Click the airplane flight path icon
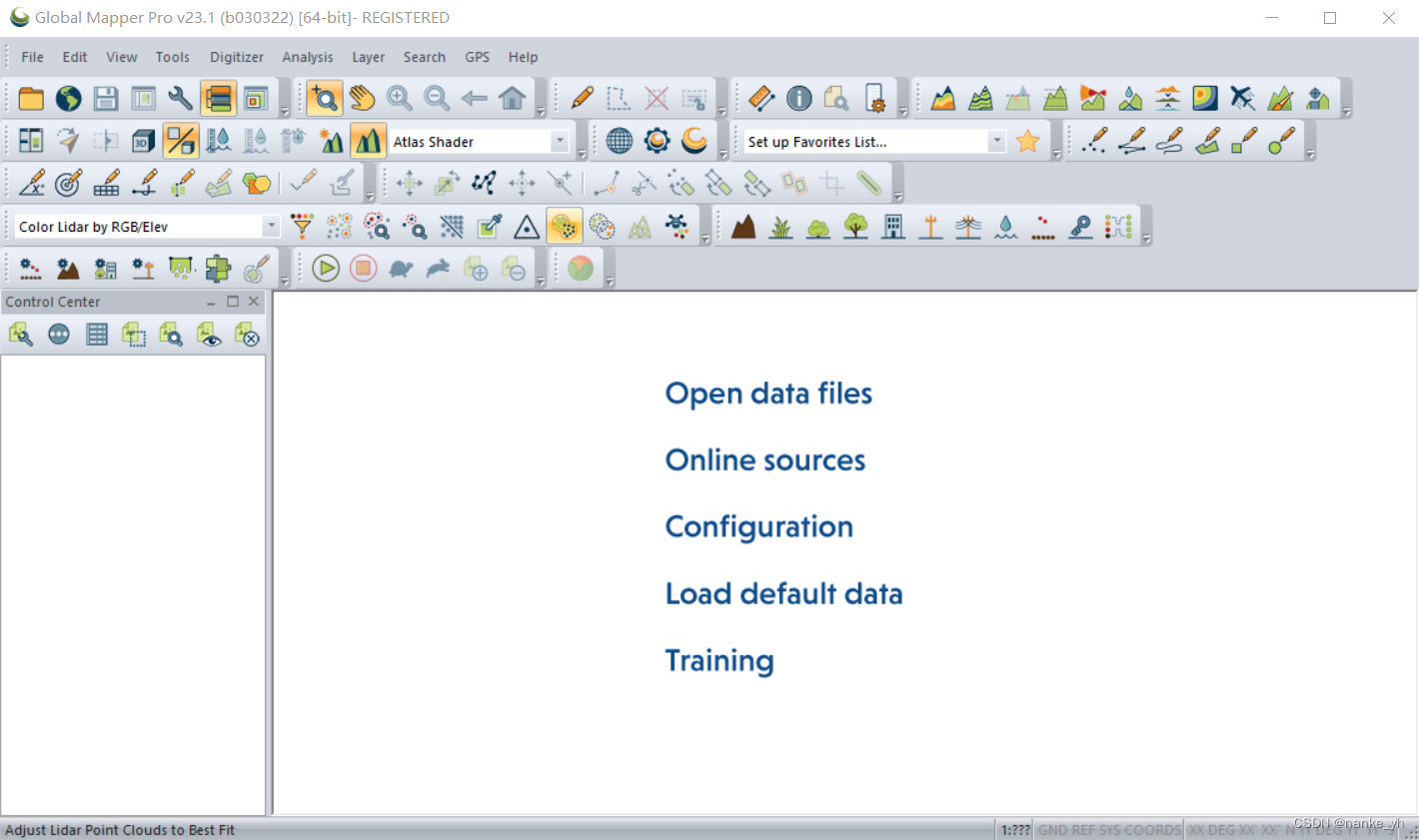 tap(1242, 98)
